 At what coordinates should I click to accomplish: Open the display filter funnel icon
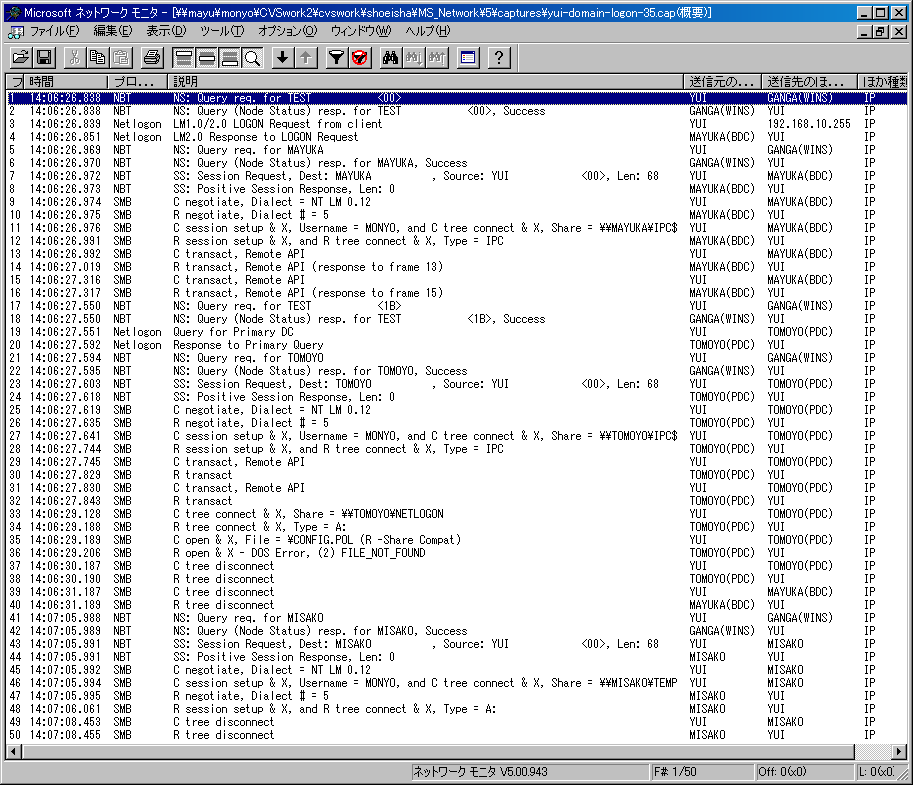coord(337,58)
